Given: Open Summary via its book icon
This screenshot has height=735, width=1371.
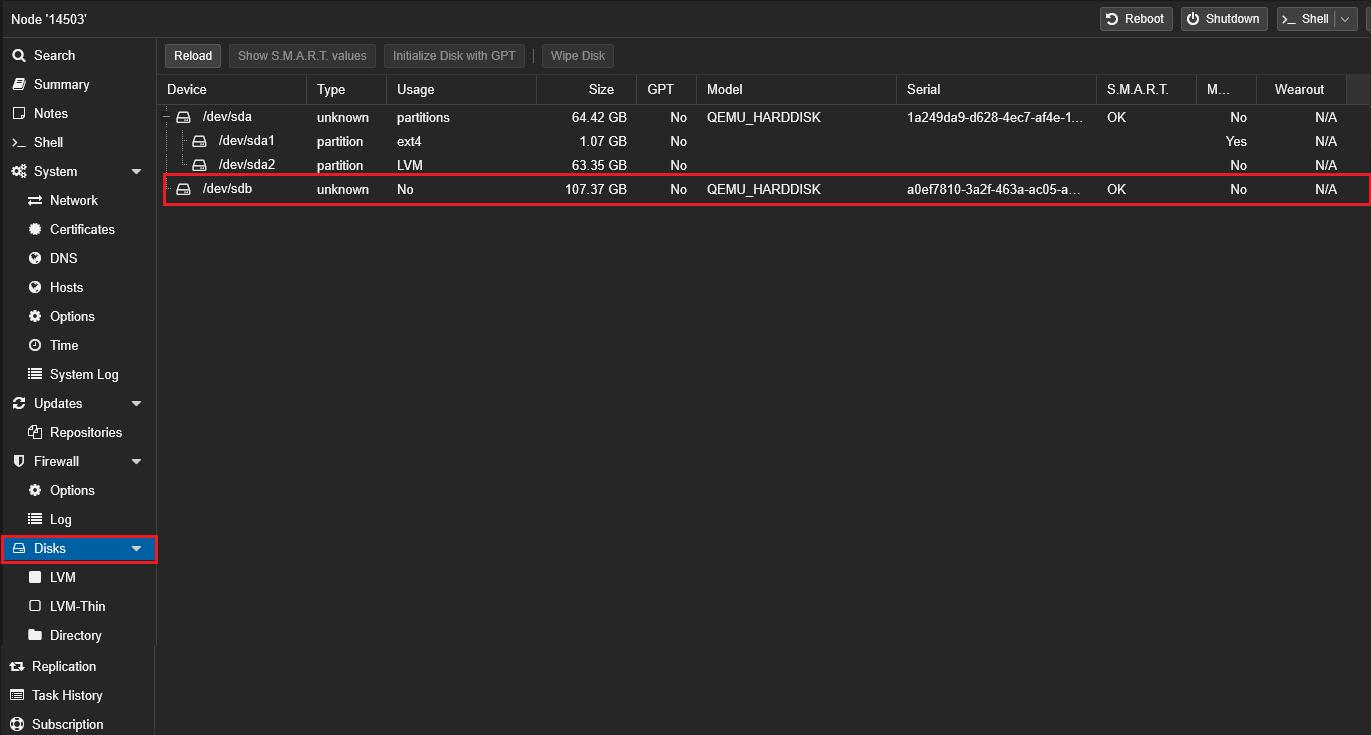Looking at the screenshot, I should [x=18, y=85].
